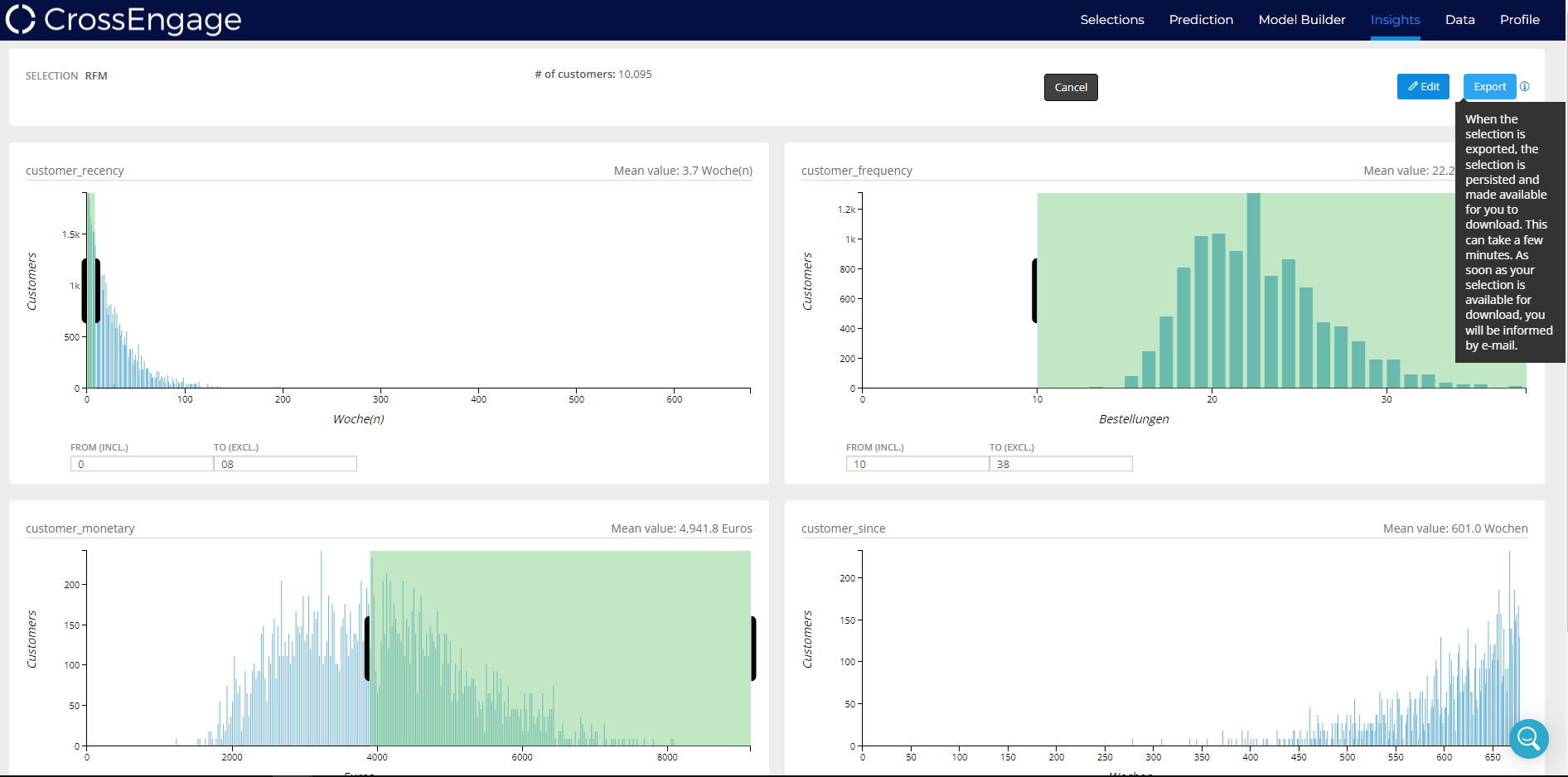Export the RFM selection

coord(1489,87)
